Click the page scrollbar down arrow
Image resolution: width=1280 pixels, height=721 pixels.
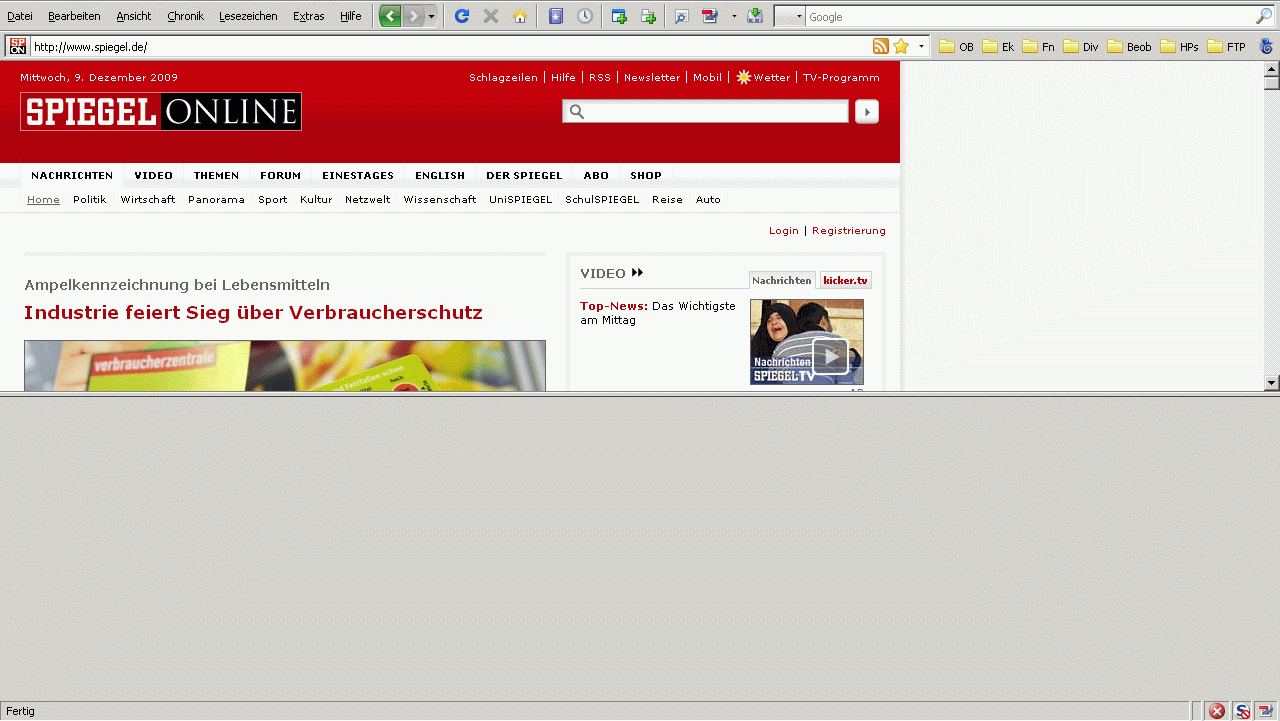pyautogui.click(x=1272, y=382)
